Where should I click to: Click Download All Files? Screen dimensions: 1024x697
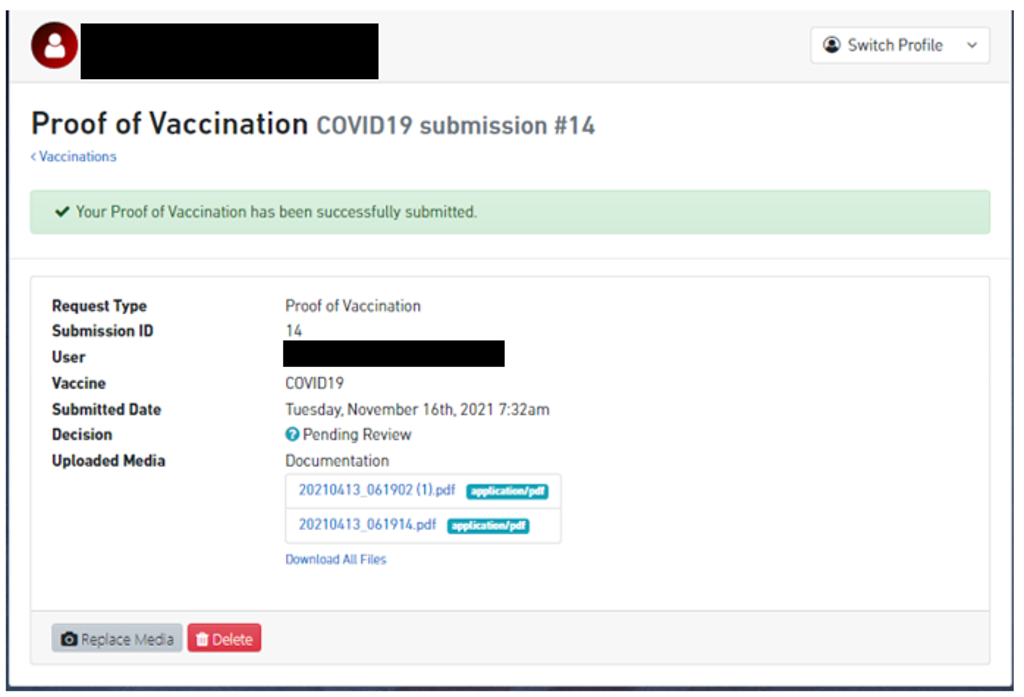pyautogui.click(x=336, y=559)
